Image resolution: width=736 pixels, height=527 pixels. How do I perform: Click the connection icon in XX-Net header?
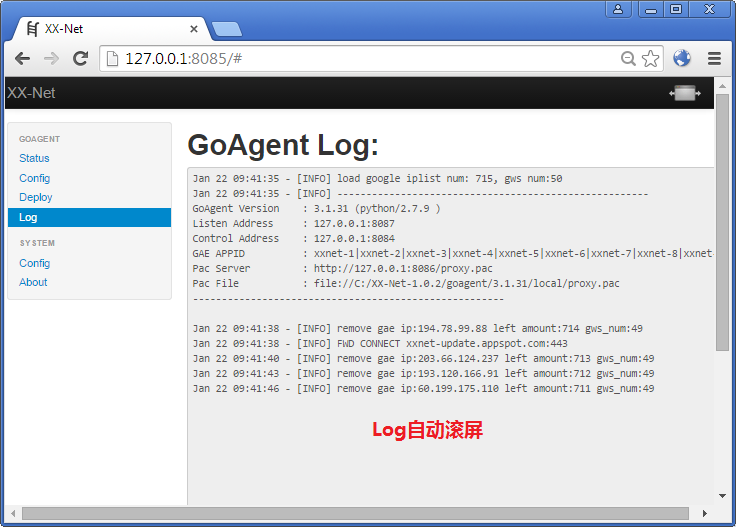[685, 93]
